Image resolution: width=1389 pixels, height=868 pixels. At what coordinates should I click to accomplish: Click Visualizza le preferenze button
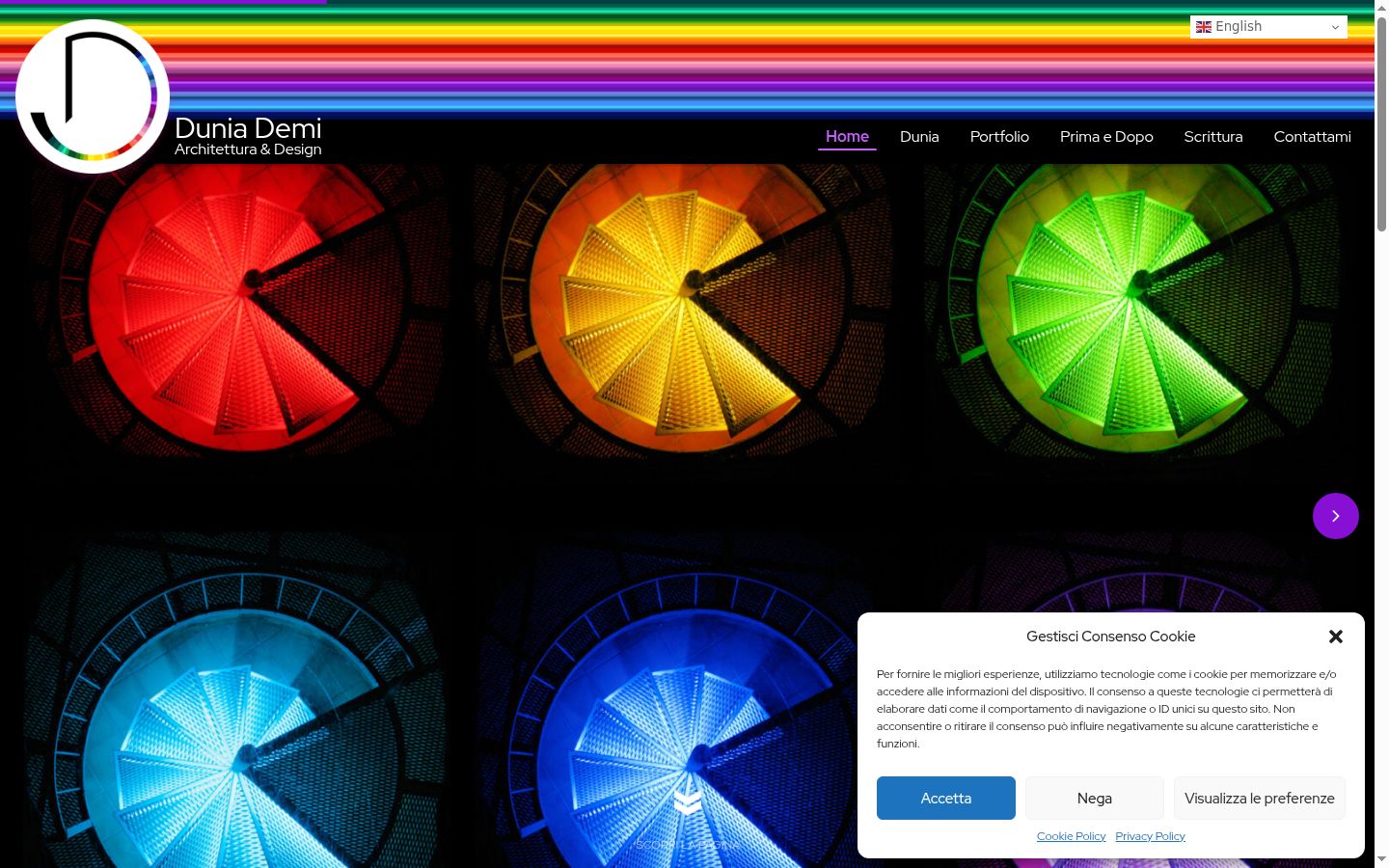(1260, 799)
